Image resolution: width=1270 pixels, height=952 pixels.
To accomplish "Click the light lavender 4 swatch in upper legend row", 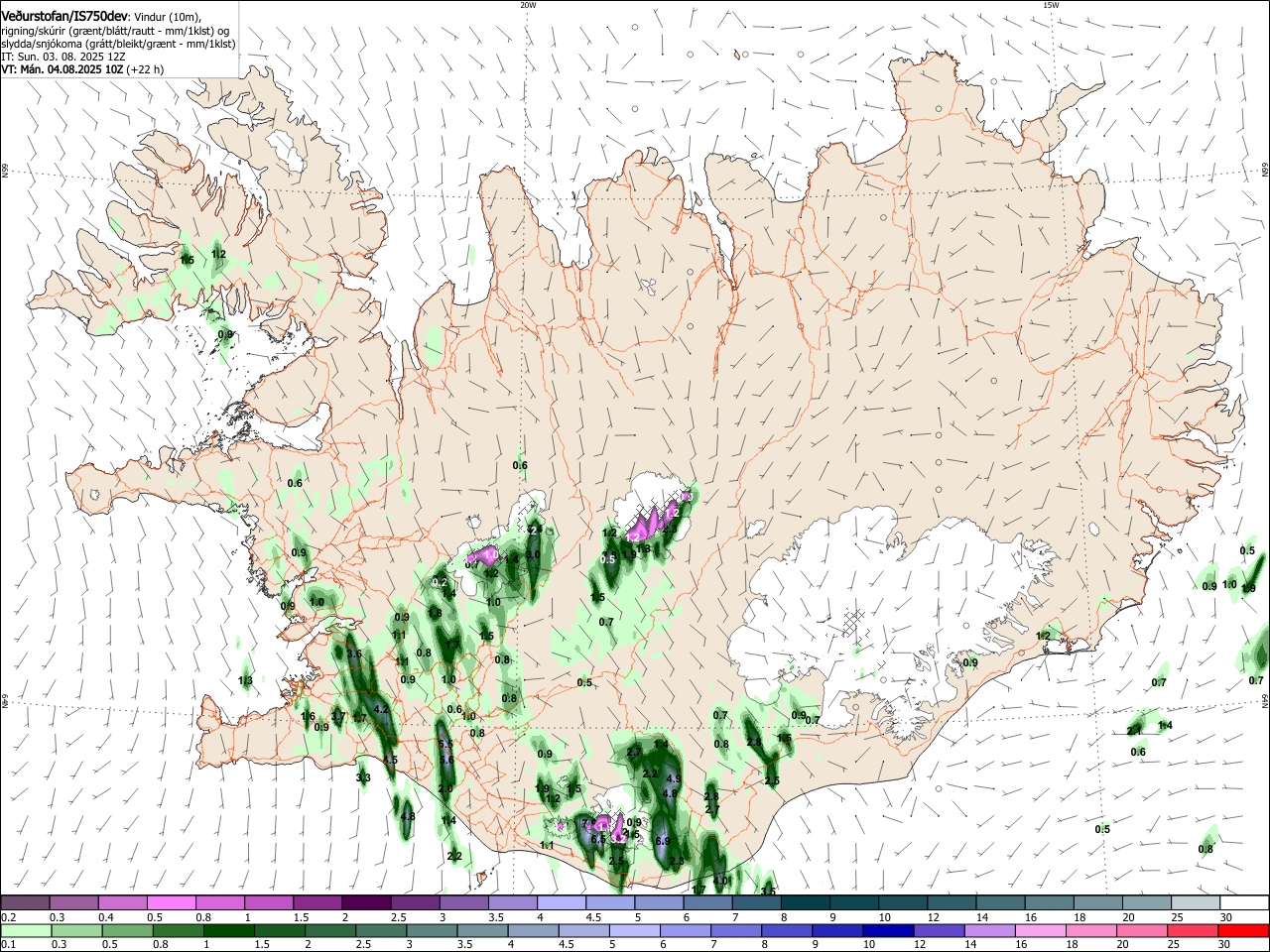I will tap(560, 903).
